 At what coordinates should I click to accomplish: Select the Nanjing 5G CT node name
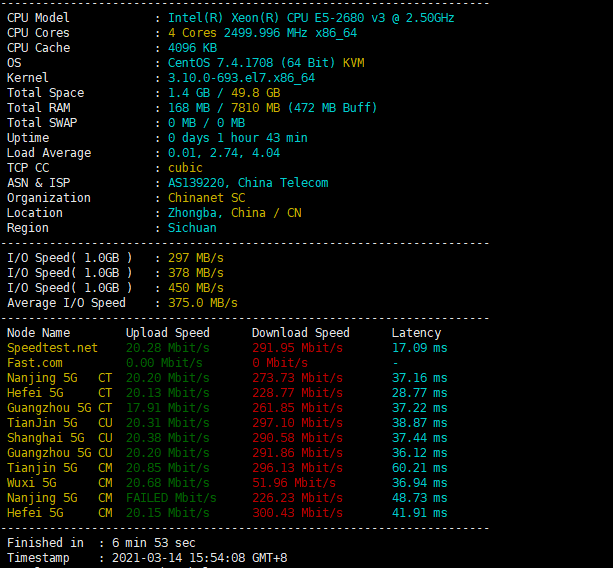59,378
